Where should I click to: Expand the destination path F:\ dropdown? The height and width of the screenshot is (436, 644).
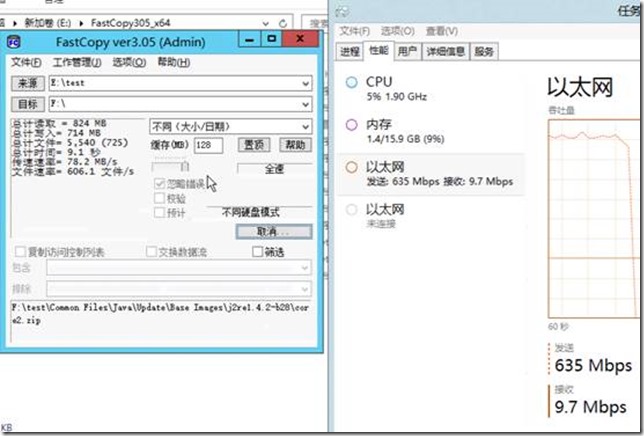tap(305, 105)
